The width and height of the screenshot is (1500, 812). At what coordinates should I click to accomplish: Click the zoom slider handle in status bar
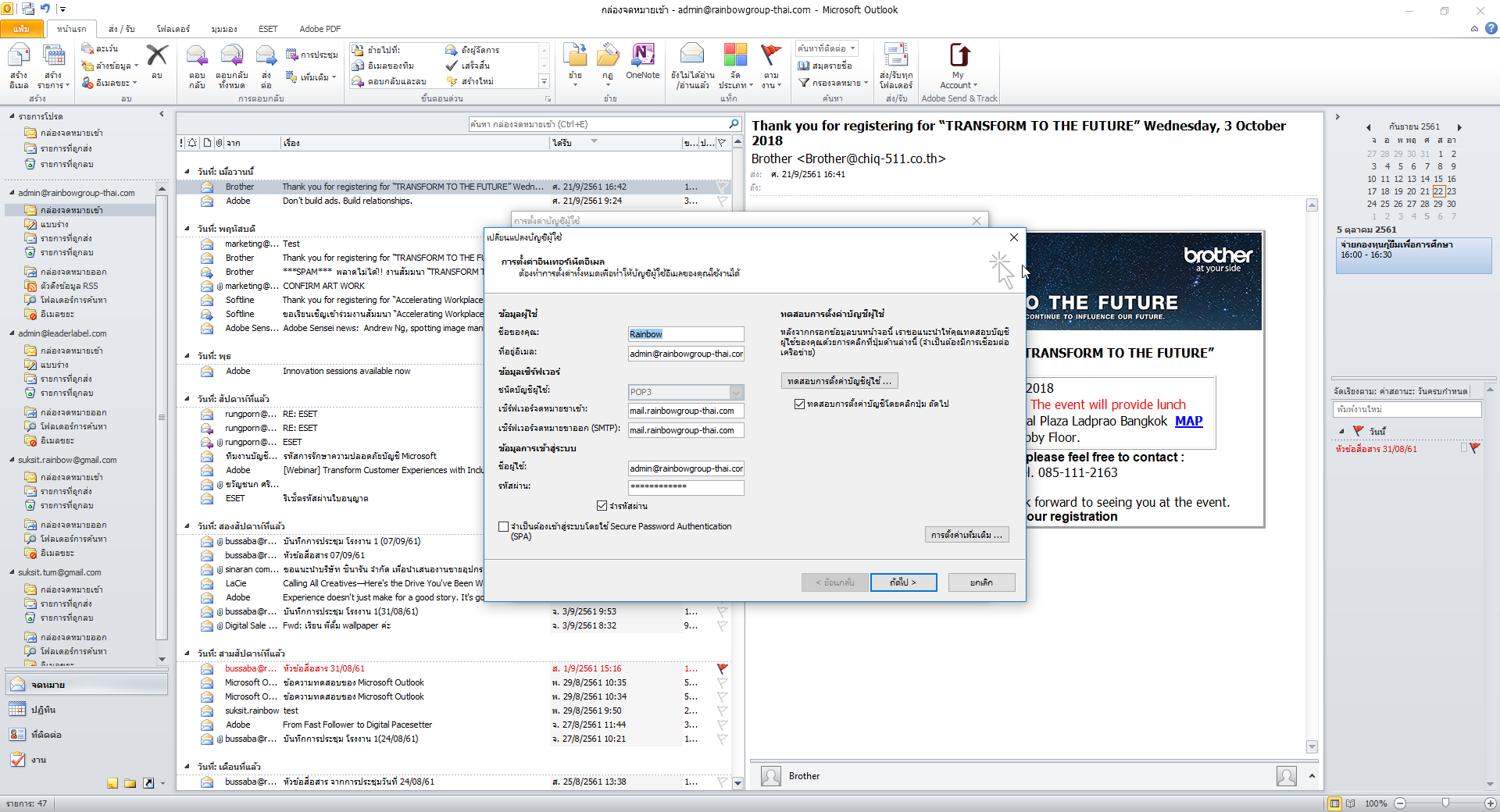1445,803
